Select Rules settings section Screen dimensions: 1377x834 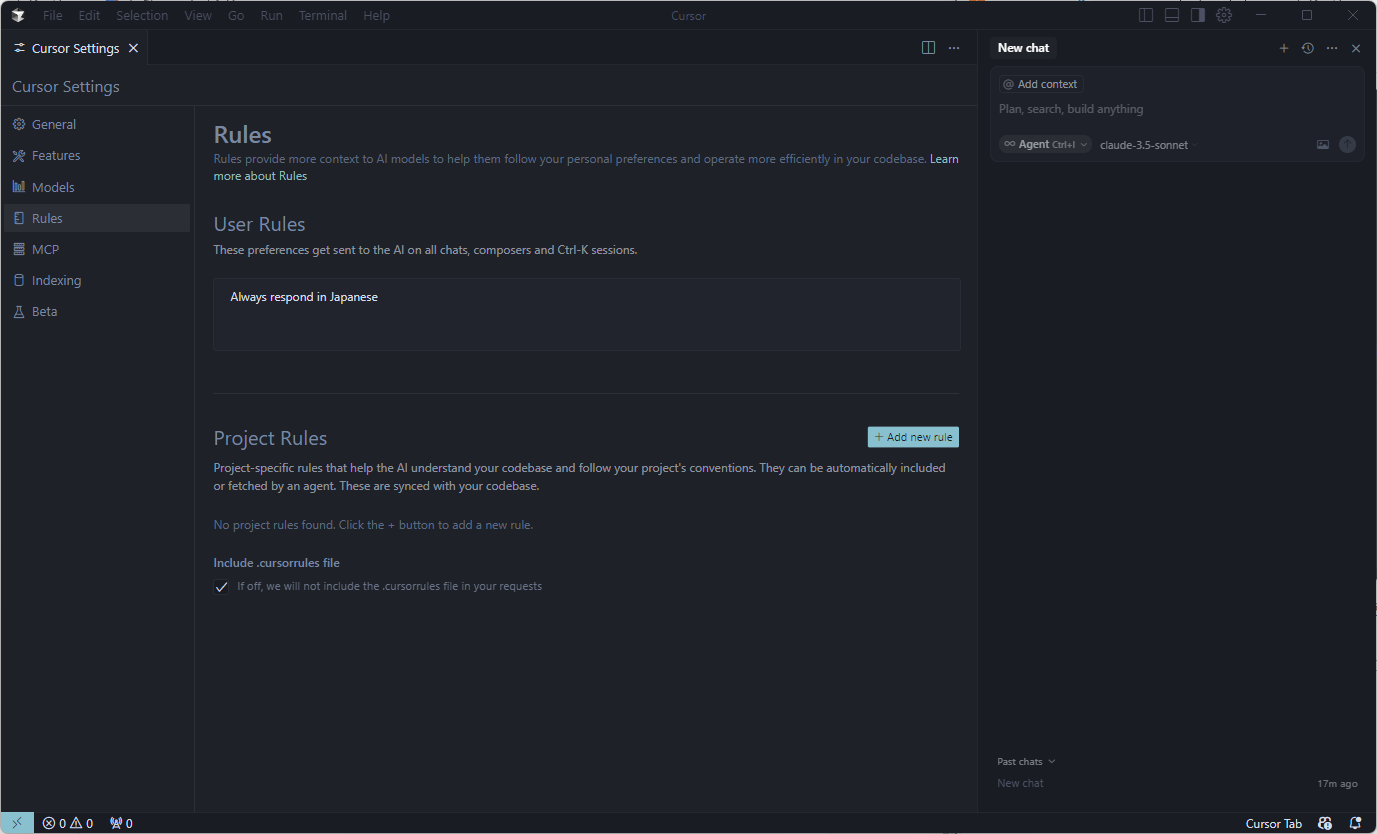(x=97, y=218)
